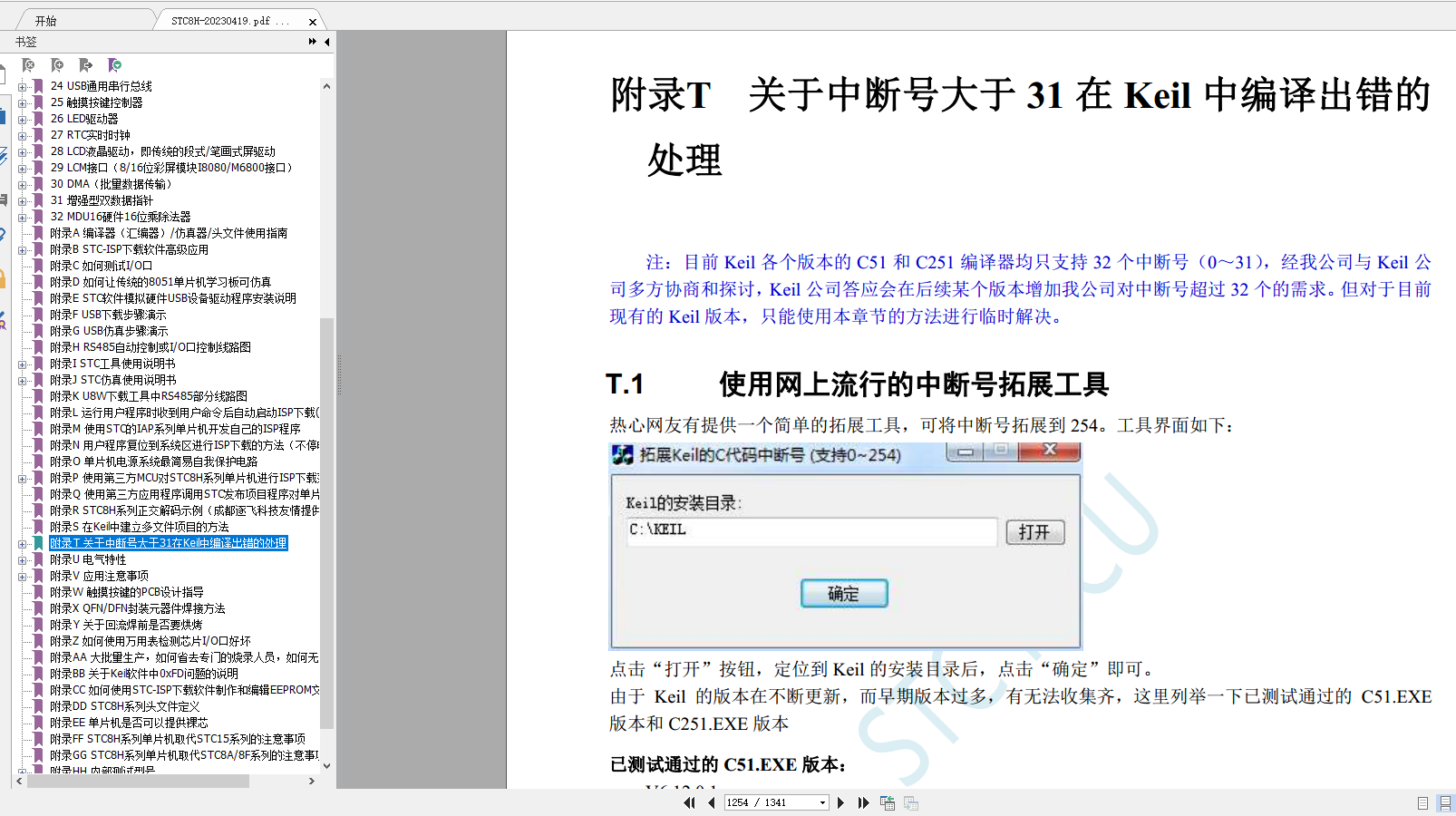Viewport: 1456px width, 816px height.
Task: Expand the 附录T bookmark node
Action: [x=22, y=544]
